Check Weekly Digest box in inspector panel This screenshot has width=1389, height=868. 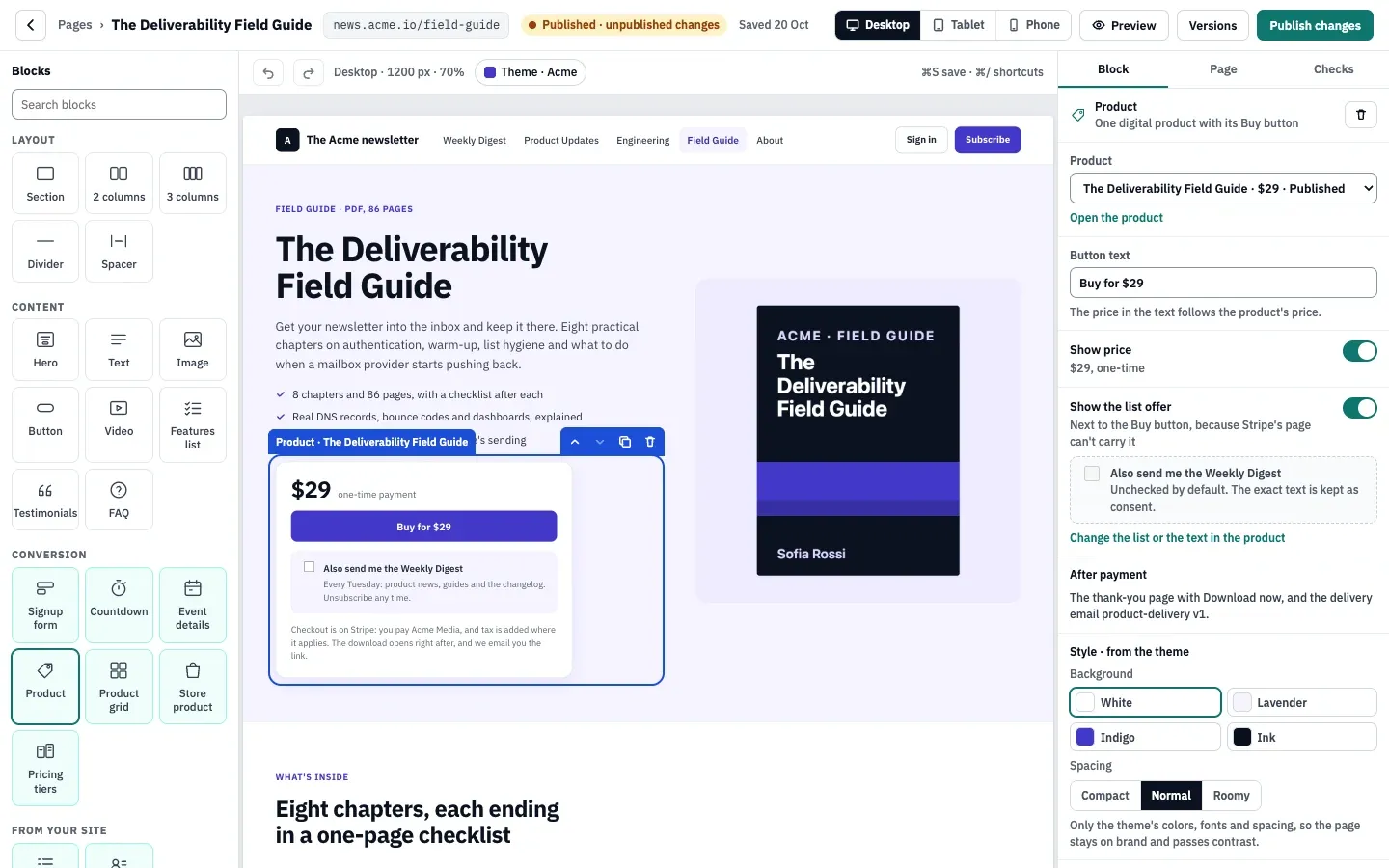point(1092,474)
